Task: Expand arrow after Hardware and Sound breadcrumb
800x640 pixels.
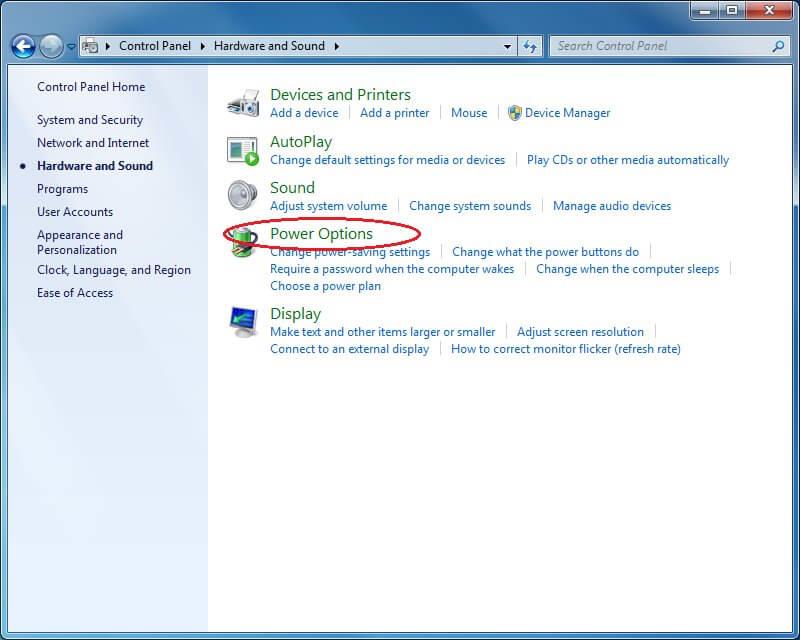Action: coord(337,46)
